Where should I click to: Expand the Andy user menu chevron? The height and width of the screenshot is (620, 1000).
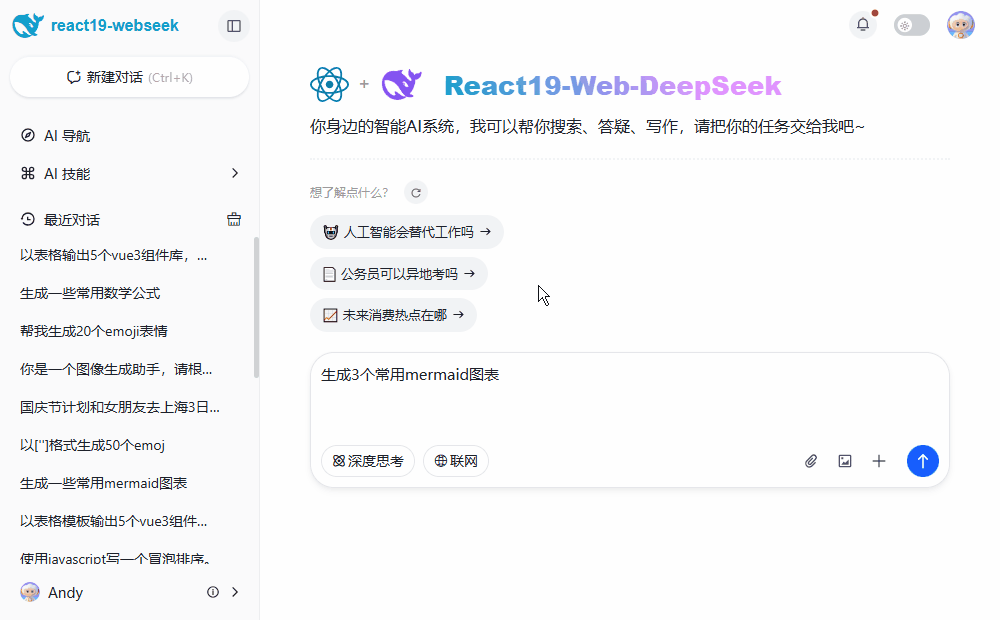click(235, 592)
